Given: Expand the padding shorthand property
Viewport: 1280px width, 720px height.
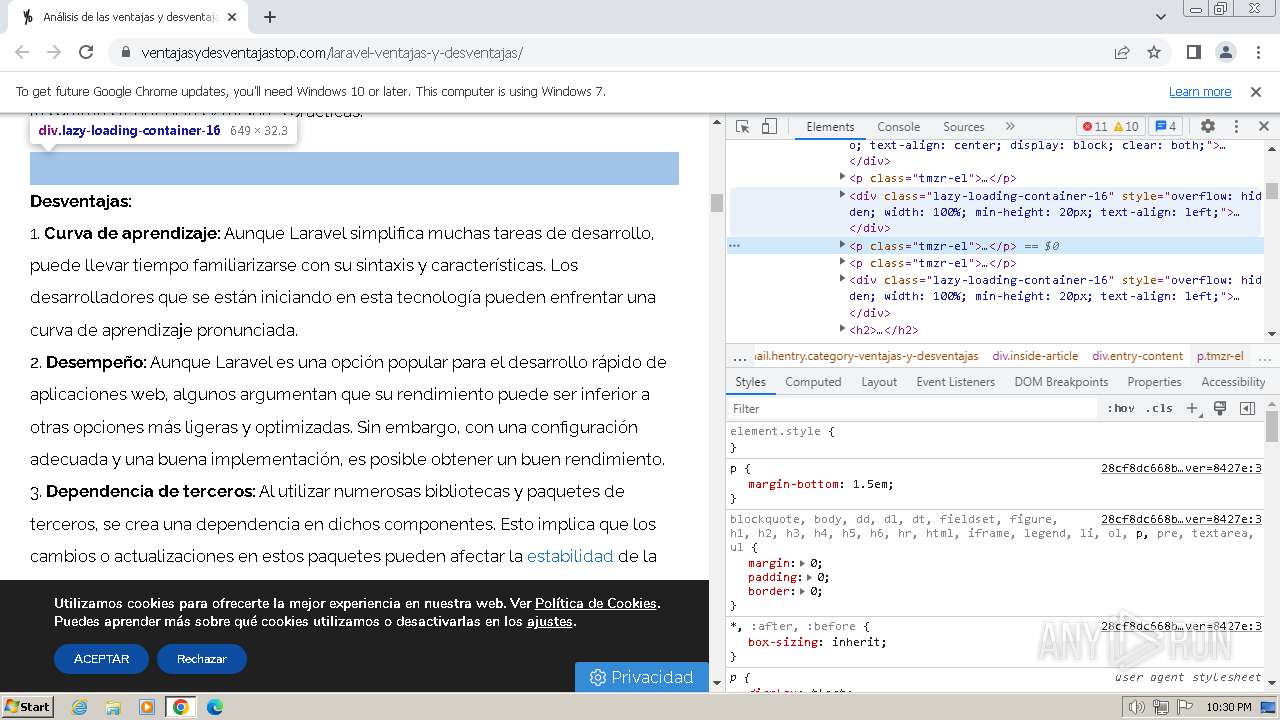Looking at the screenshot, I should click(809, 577).
